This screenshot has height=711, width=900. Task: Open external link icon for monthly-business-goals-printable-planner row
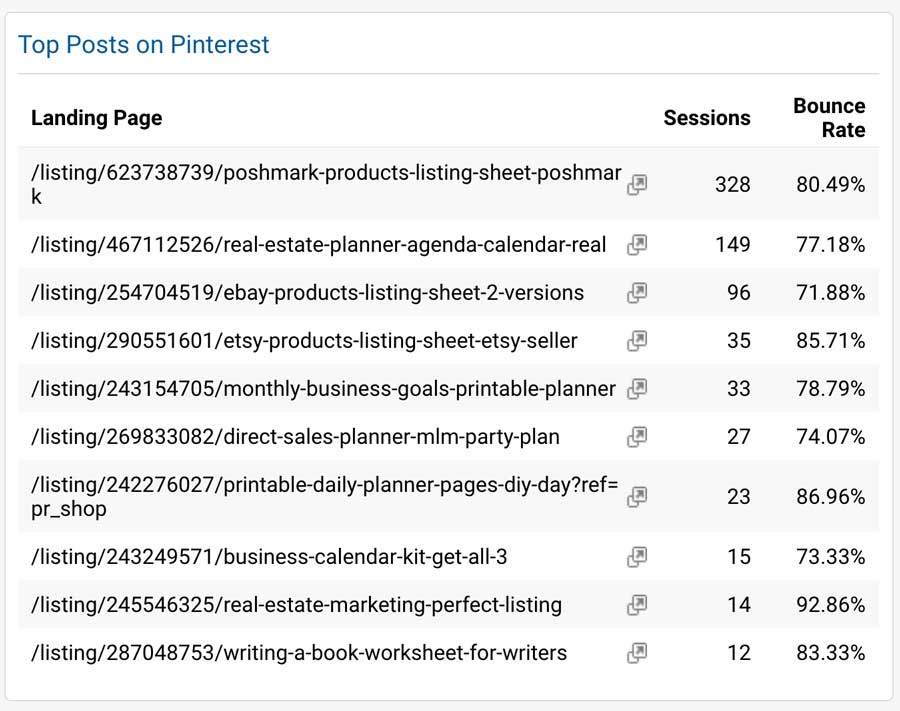coord(637,389)
